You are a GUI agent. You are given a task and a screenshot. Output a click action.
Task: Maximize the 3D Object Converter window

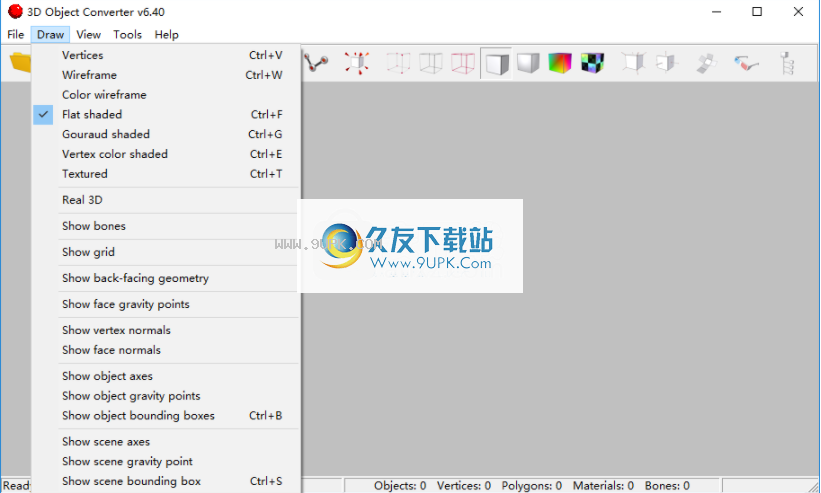(x=757, y=12)
